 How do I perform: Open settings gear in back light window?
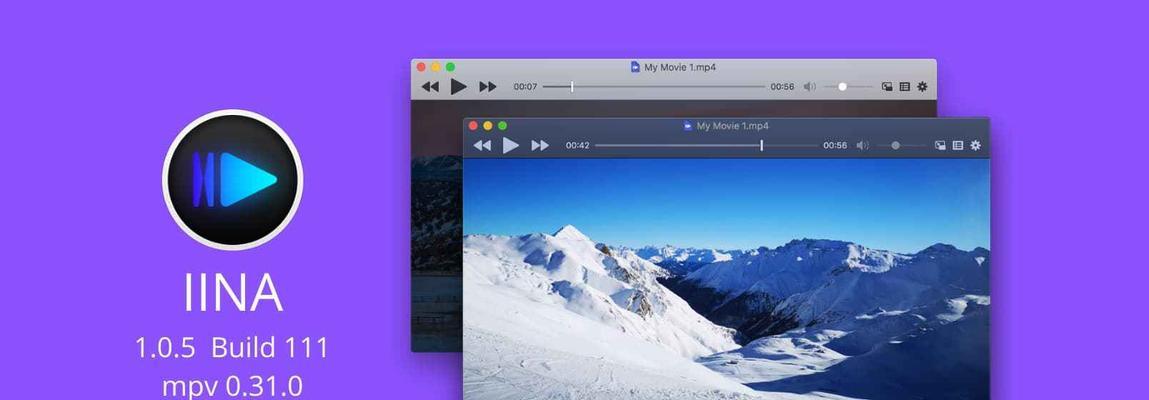[x=923, y=86]
